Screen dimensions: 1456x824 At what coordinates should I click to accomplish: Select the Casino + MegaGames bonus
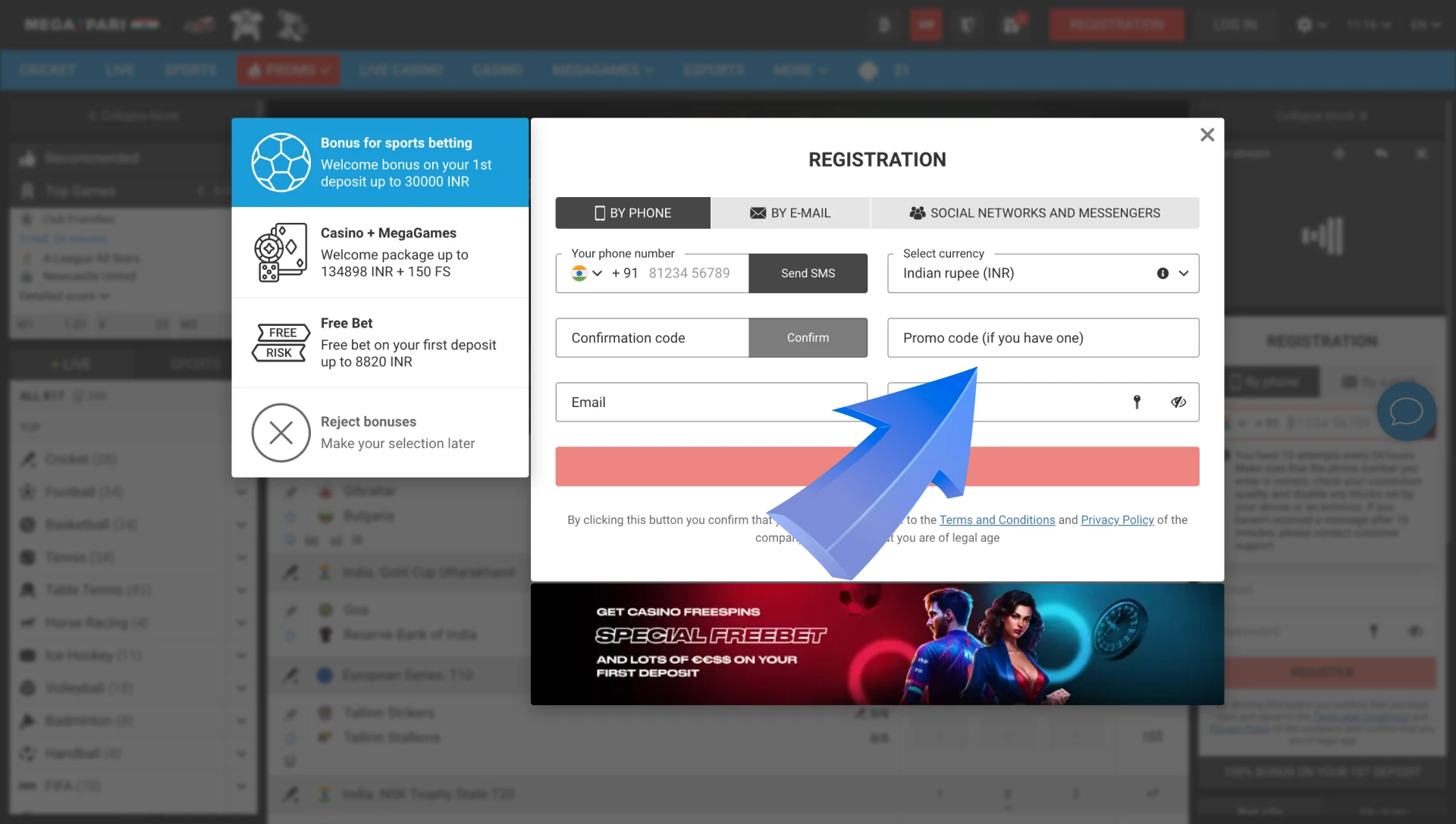click(380, 252)
